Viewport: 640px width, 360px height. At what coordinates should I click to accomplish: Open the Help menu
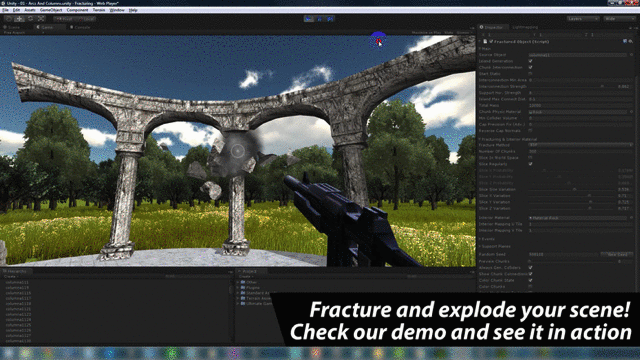pos(133,10)
